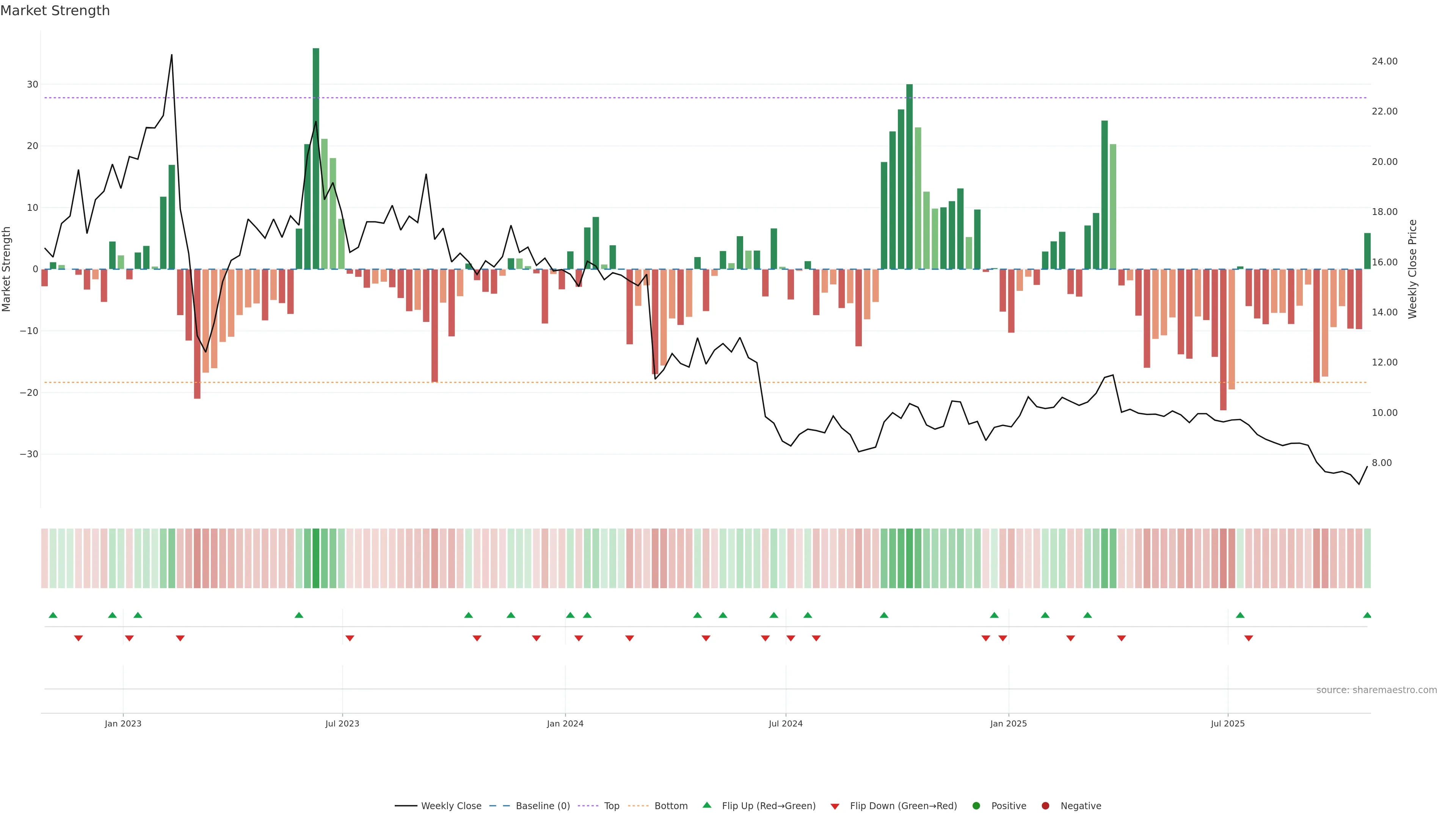
Task: Click the Weekly Close Price axis title
Action: click(x=1412, y=269)
